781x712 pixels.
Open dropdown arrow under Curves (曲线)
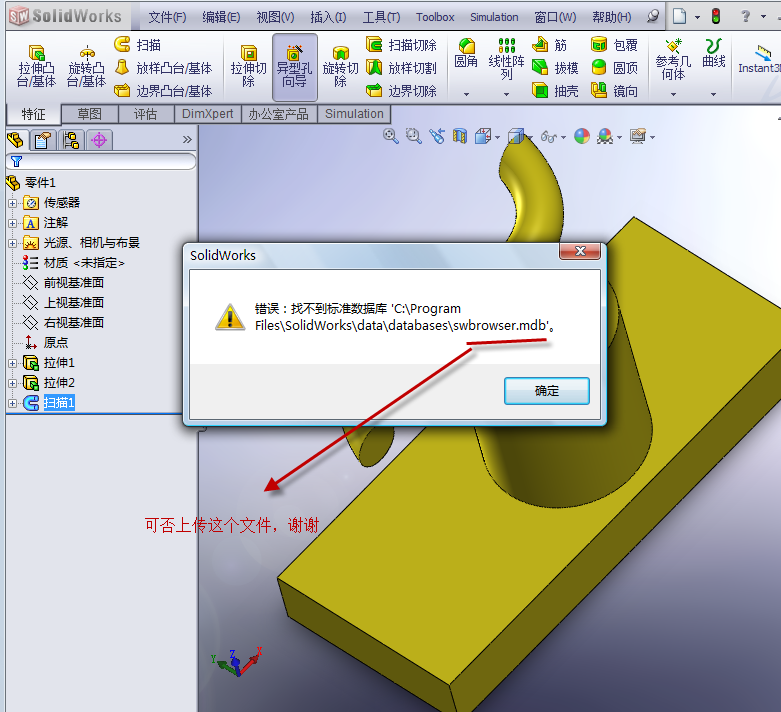click(x=713, y=94)
